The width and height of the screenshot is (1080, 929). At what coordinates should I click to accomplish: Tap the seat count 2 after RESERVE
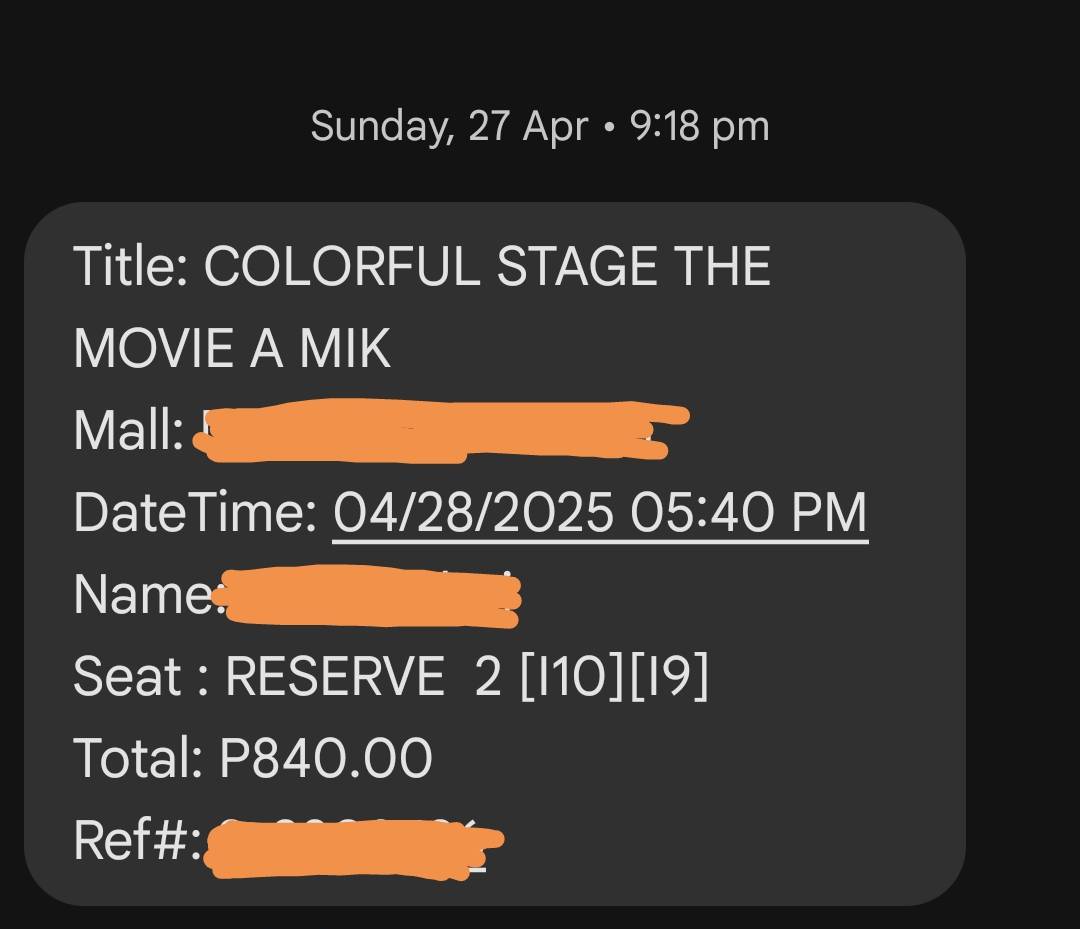click(x=488, y=676)
